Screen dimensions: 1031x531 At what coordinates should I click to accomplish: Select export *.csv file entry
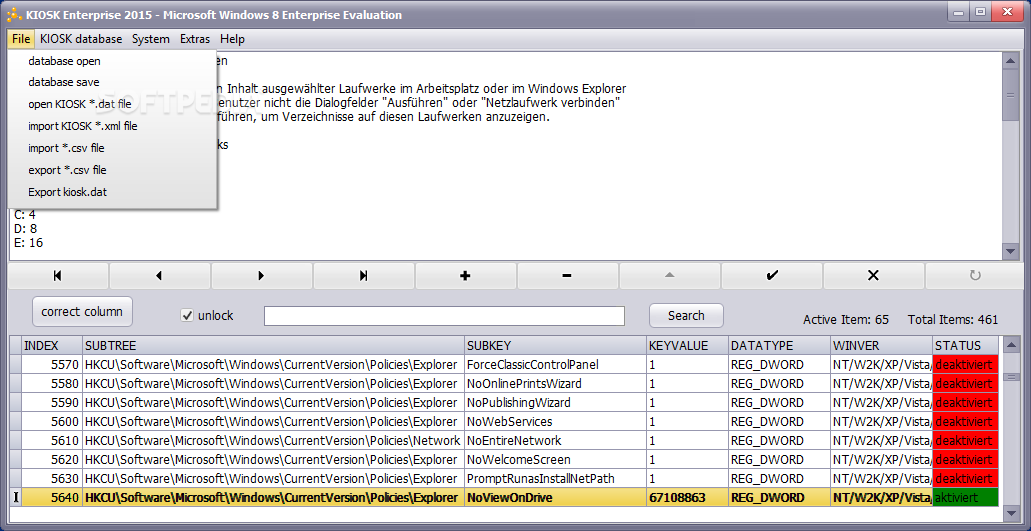[x=112, y=170]
